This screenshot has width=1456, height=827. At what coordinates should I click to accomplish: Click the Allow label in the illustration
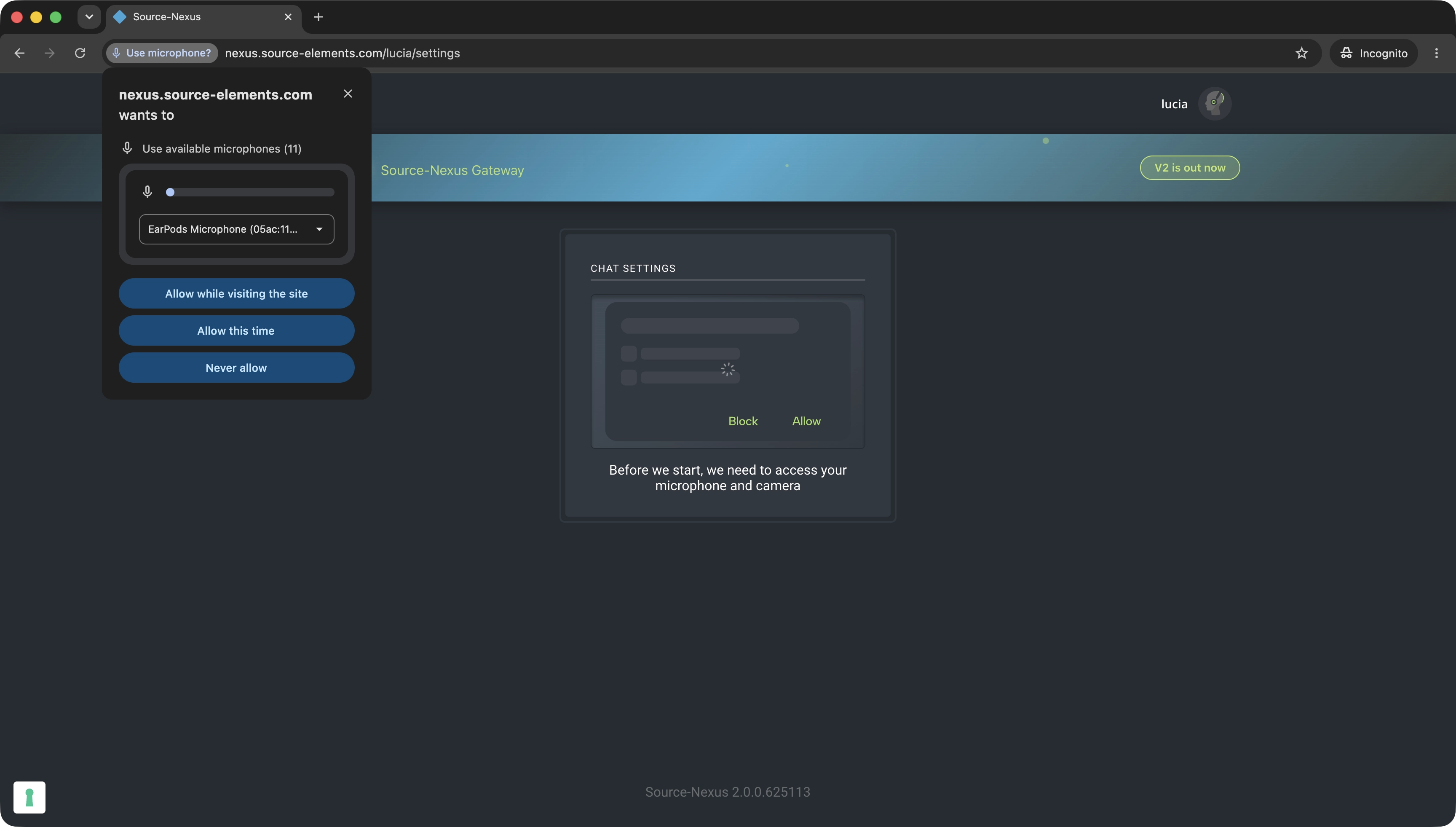[x=806, y=421]
